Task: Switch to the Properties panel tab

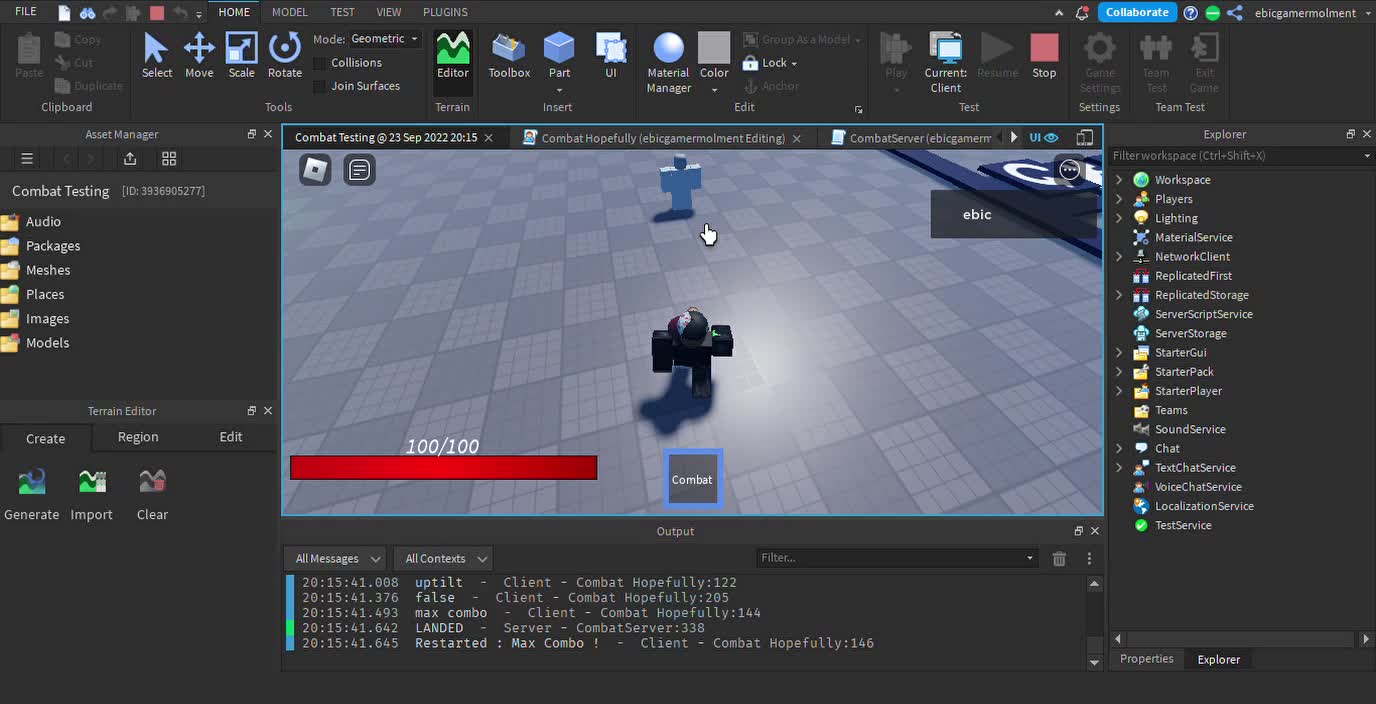Action: pyautogui.click(x=1147, y=659)
